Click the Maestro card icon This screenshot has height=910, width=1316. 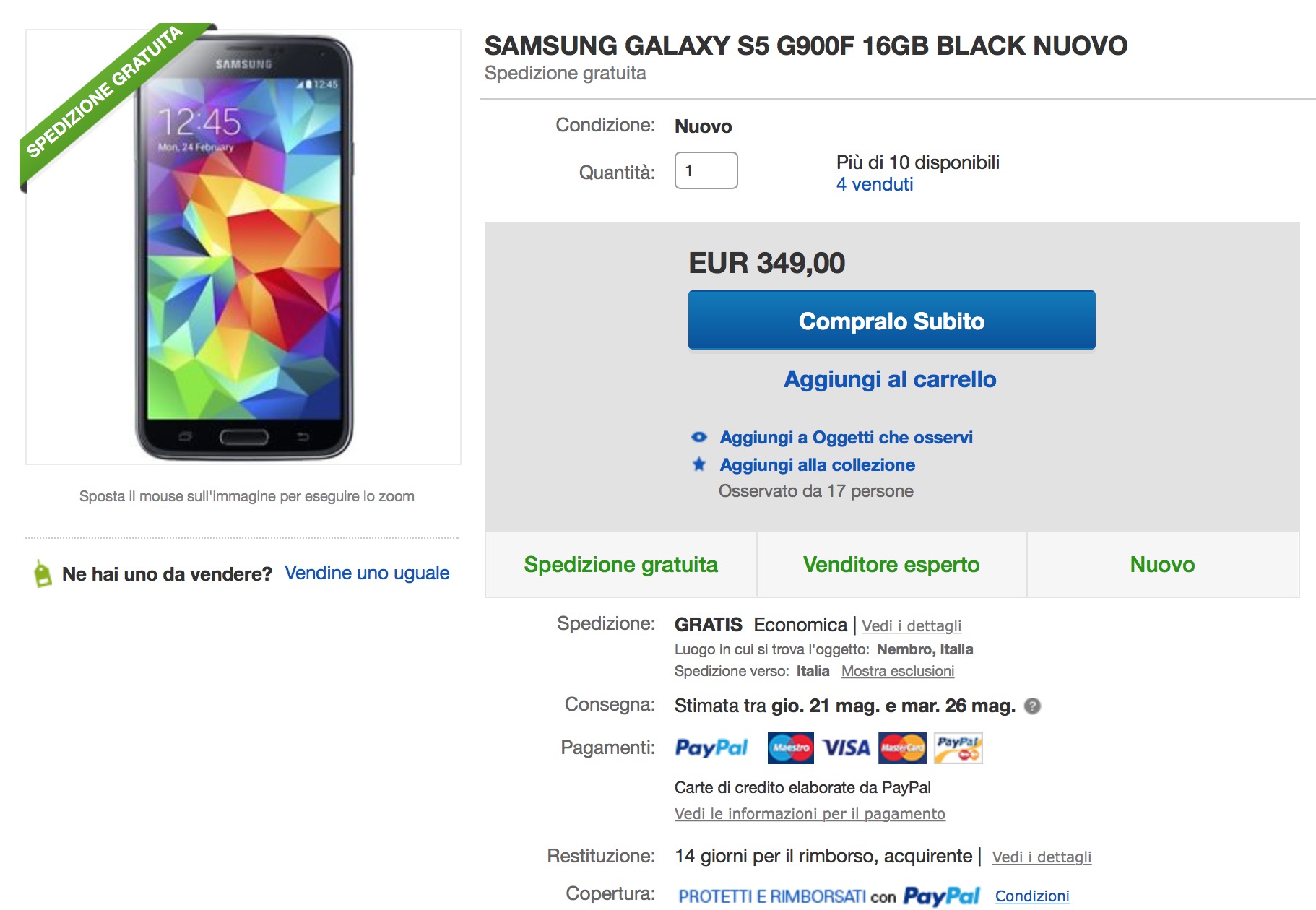[x=790, y=747]
